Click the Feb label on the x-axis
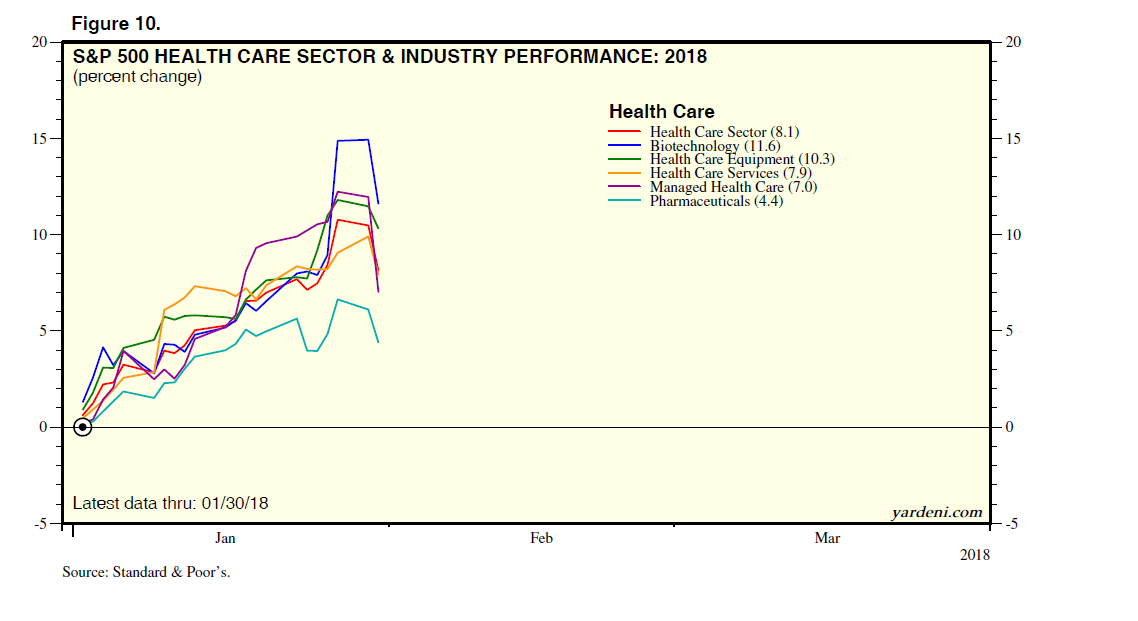Image resolution: width=1138 pixels, height=621 pixels. 541,539
